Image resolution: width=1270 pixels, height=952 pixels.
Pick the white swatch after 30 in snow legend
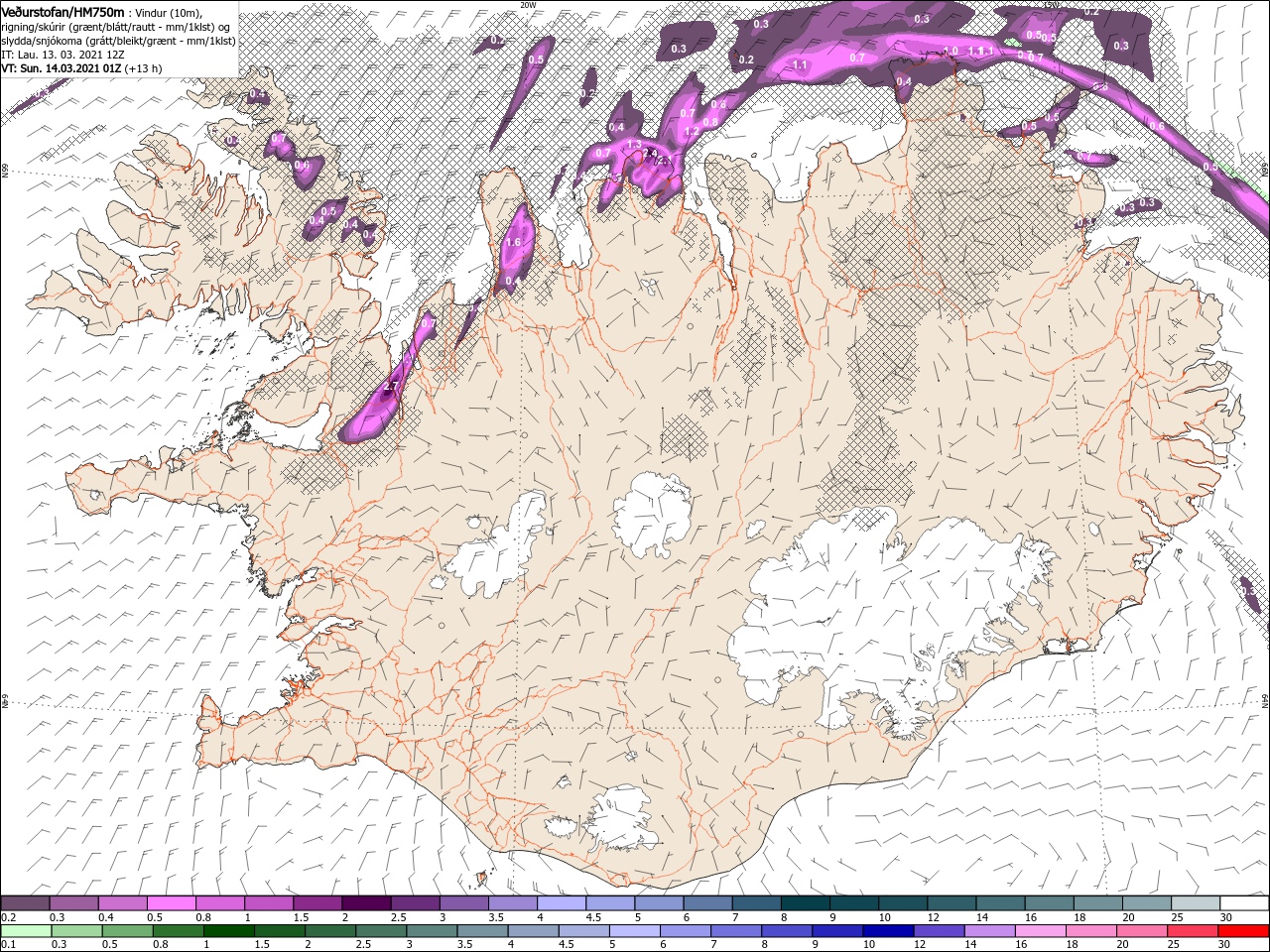[x=1245, y=903]
